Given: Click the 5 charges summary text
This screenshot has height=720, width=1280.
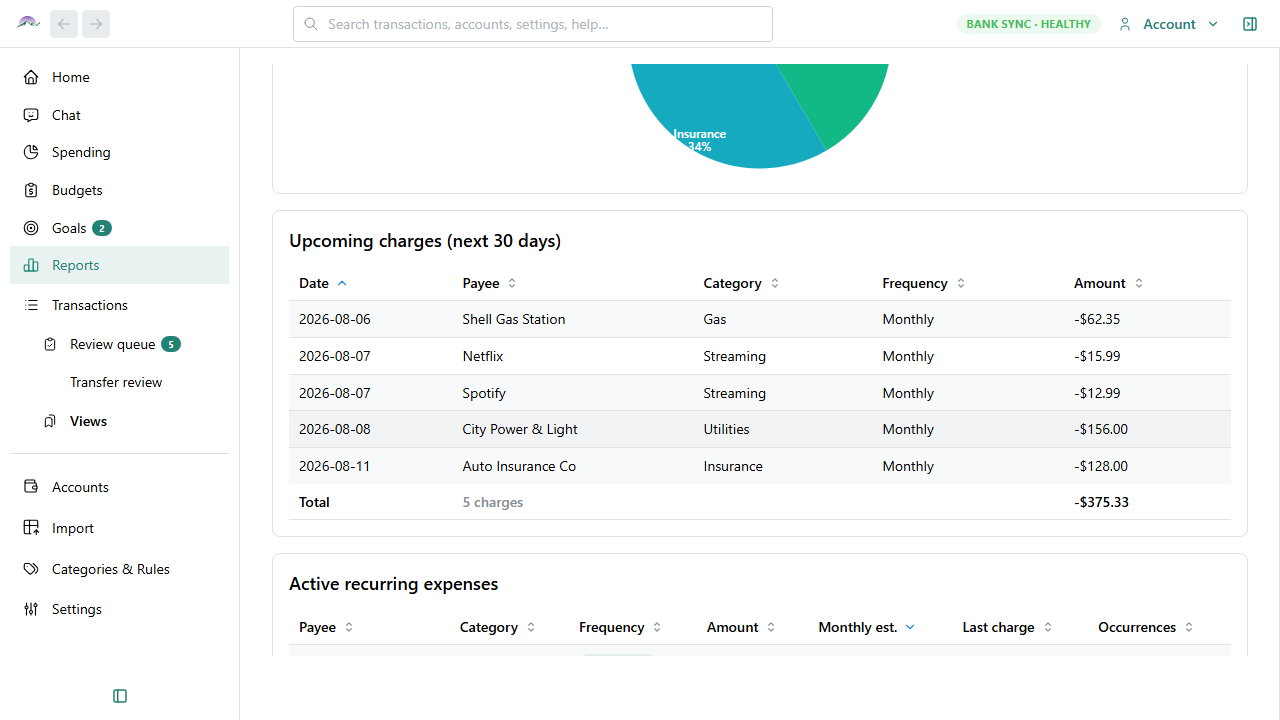Looking at the screenshot, I should coord(493,502).
